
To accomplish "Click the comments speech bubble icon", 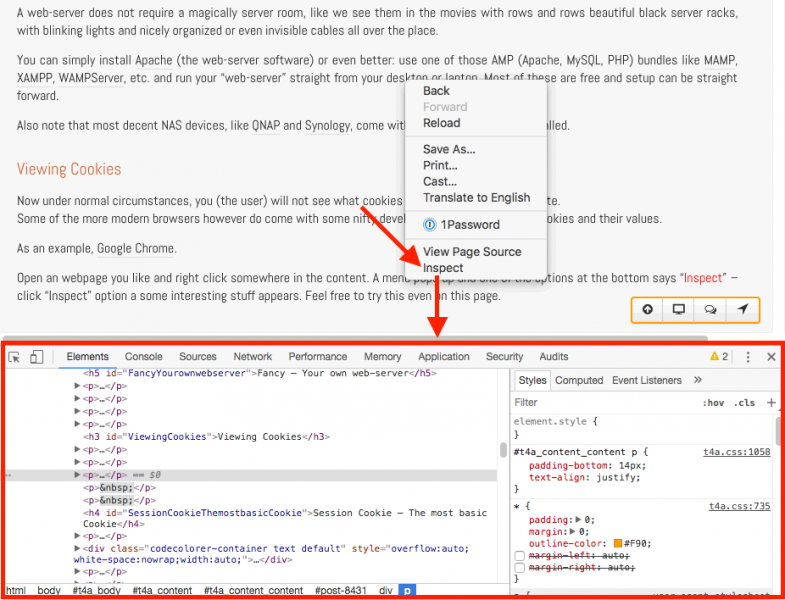I will [x=710, y=309].
